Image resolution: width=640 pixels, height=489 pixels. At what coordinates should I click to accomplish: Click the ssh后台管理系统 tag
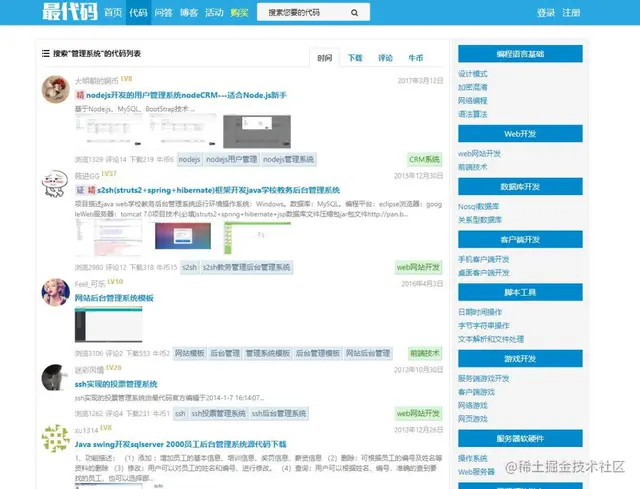pyautogui.click(x=279, y=413)
